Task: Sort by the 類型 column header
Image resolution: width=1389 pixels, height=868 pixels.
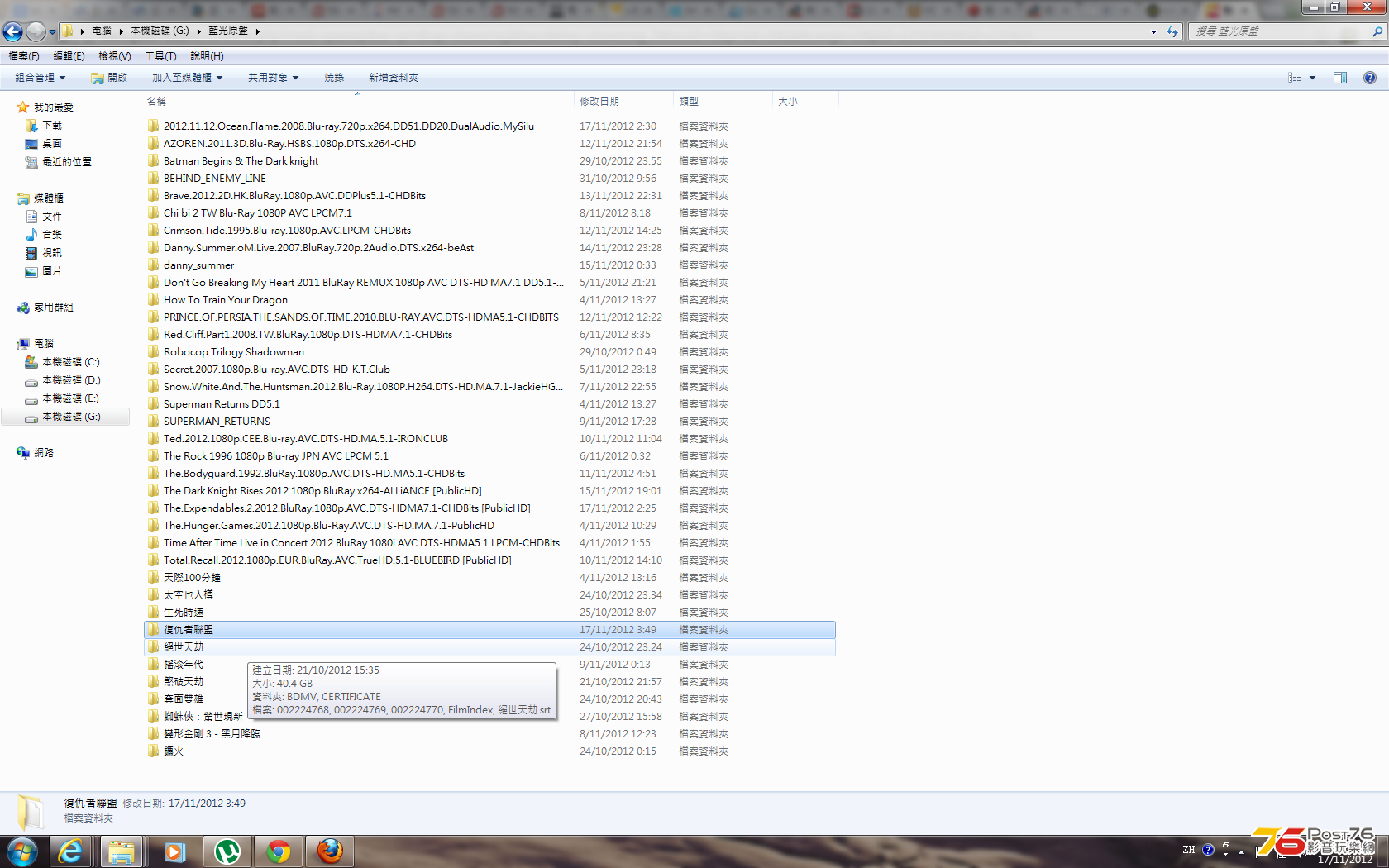Action: click(x=723, y=101)
